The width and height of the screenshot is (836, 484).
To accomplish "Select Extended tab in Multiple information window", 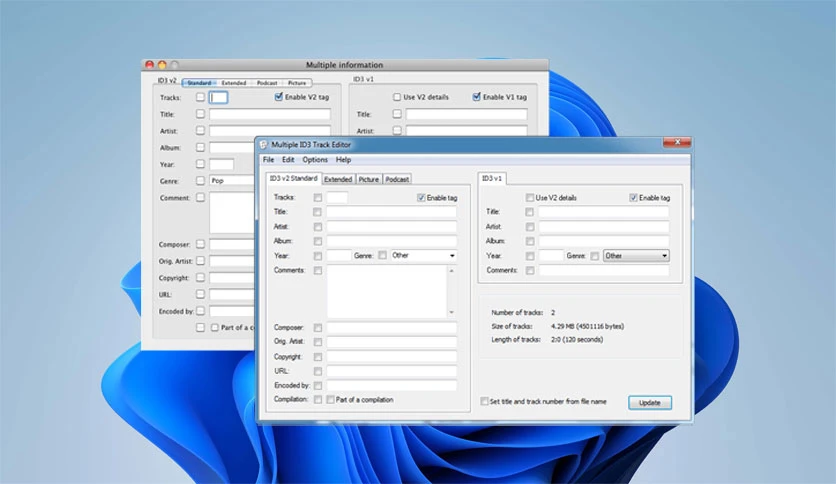I will coord(234,83).
